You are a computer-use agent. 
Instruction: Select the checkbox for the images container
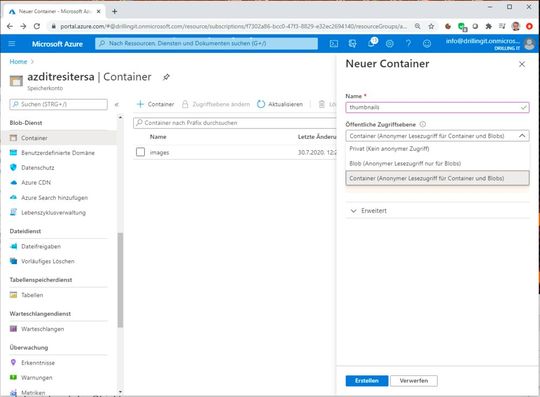tap(141, 152)
